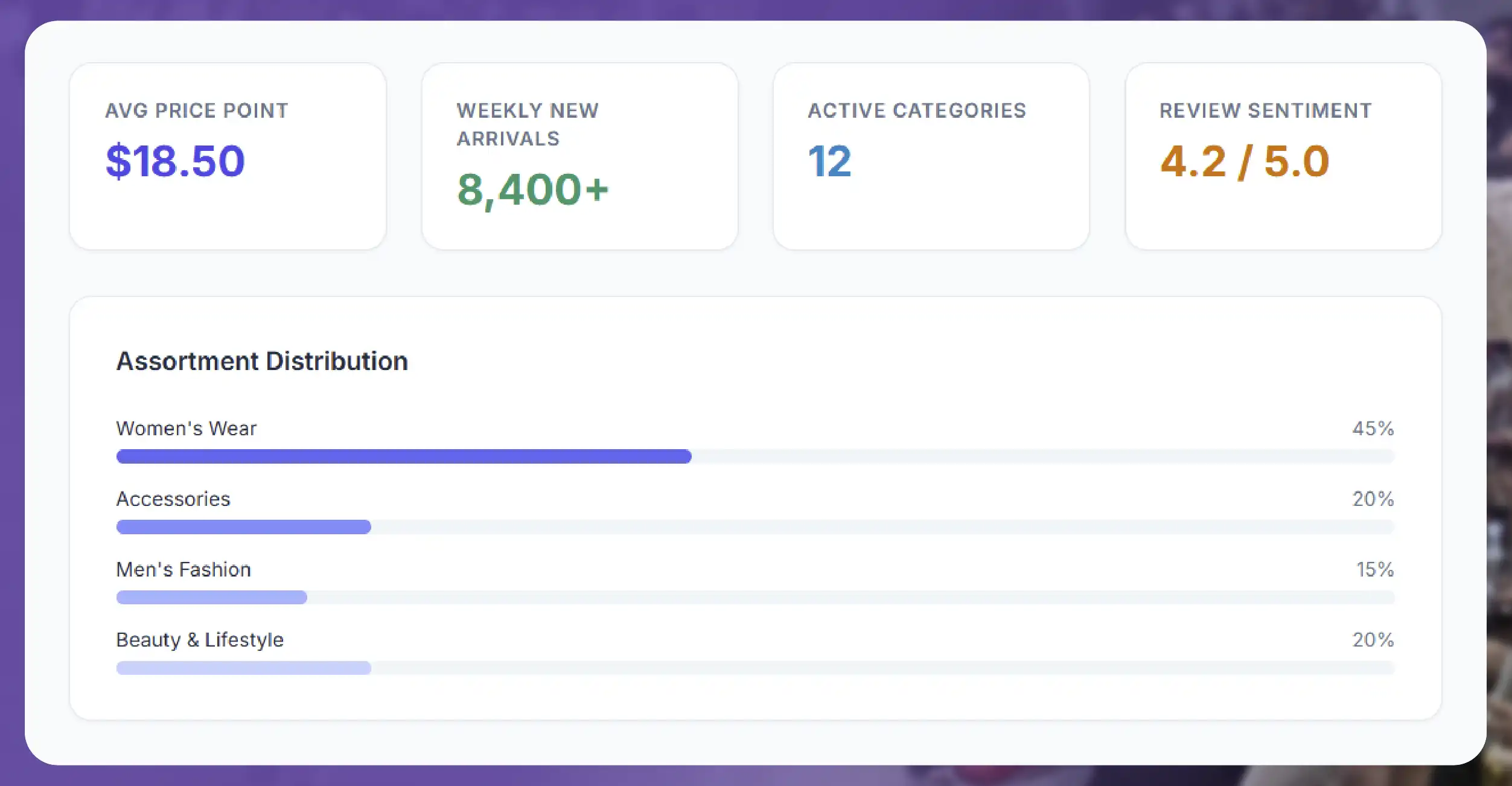Open the Review Sentiment card

(1283, 156)
